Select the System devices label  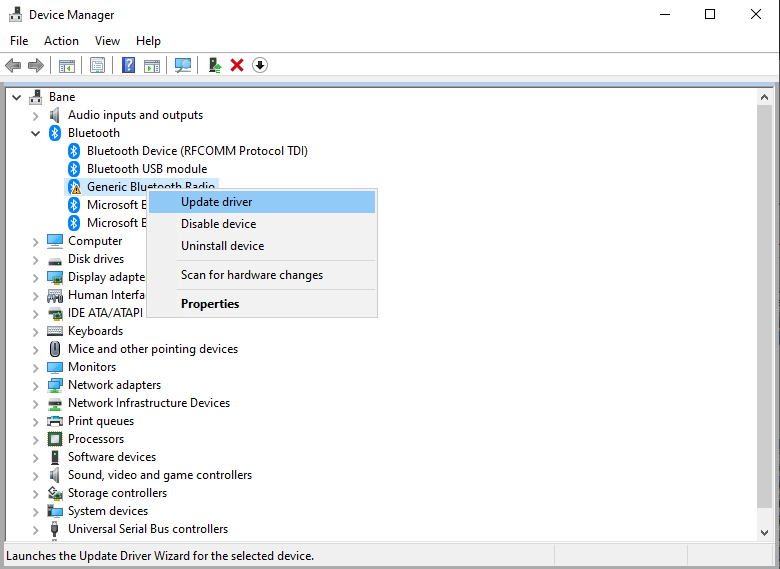coord(108,511)
